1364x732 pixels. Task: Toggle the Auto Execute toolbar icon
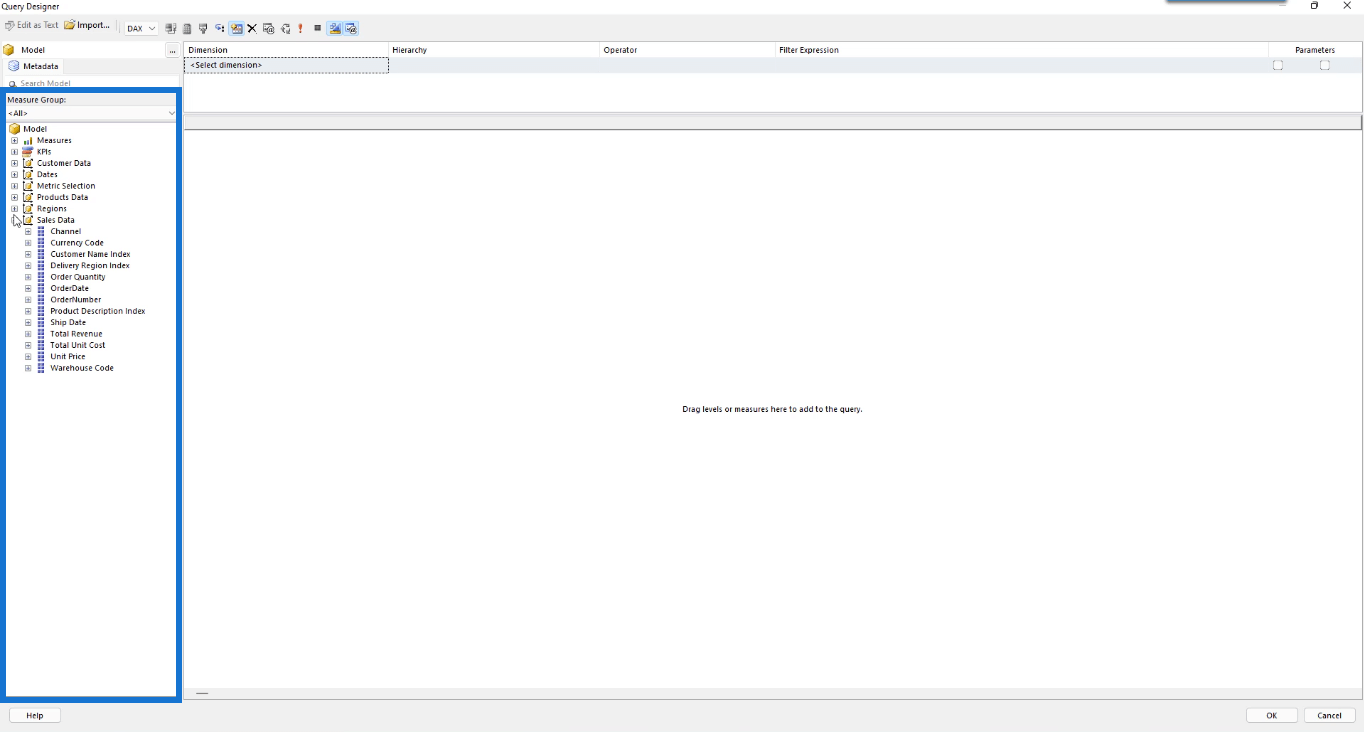pos(220,28)
